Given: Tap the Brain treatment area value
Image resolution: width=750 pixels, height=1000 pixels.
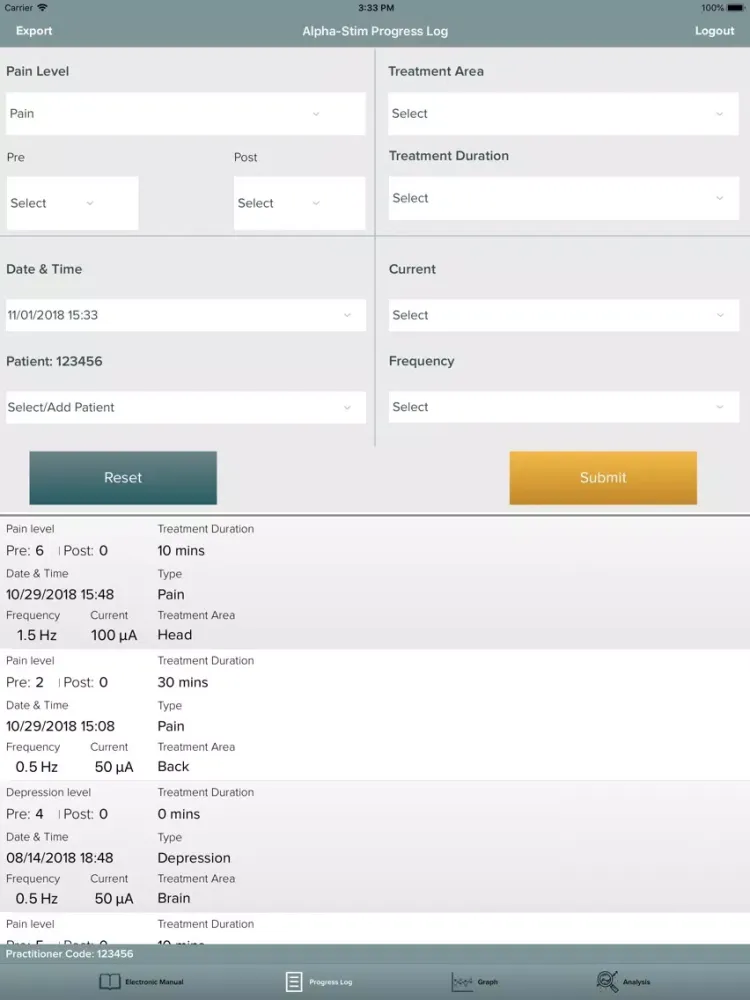Looking at the screenshot, I should click(174, 898).
